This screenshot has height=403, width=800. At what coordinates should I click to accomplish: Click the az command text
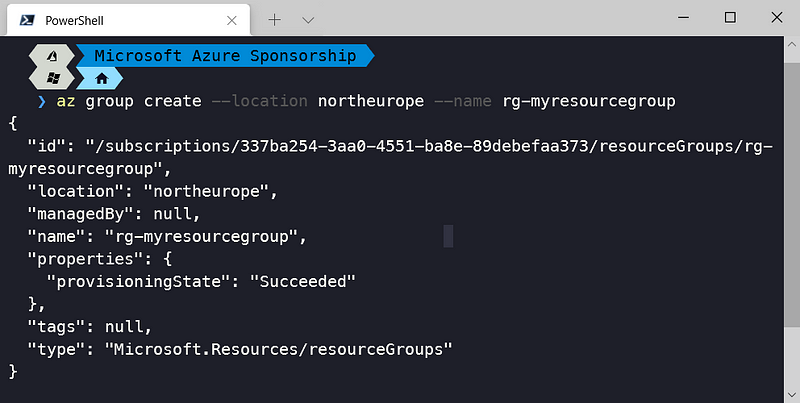(66, 101)
